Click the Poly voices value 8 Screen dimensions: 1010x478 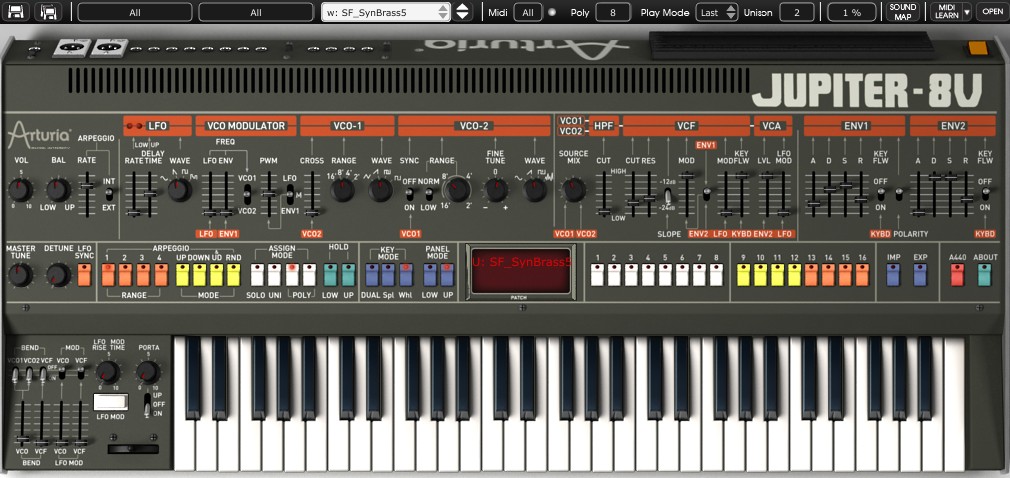(613, 12)
